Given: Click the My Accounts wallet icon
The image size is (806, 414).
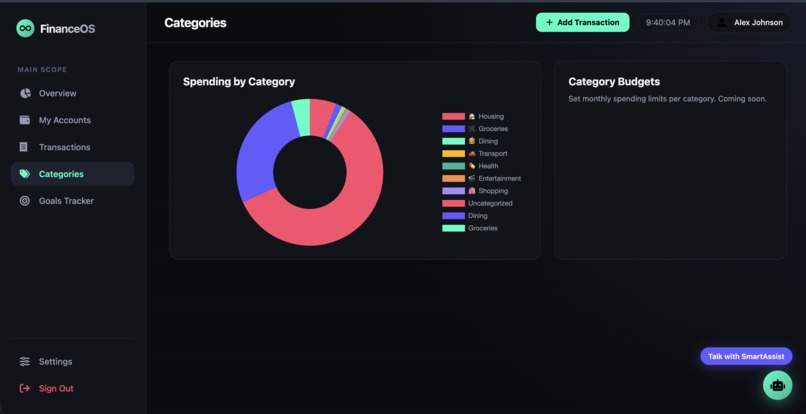Looking at the screenshot, I should (x=25, y=120).
